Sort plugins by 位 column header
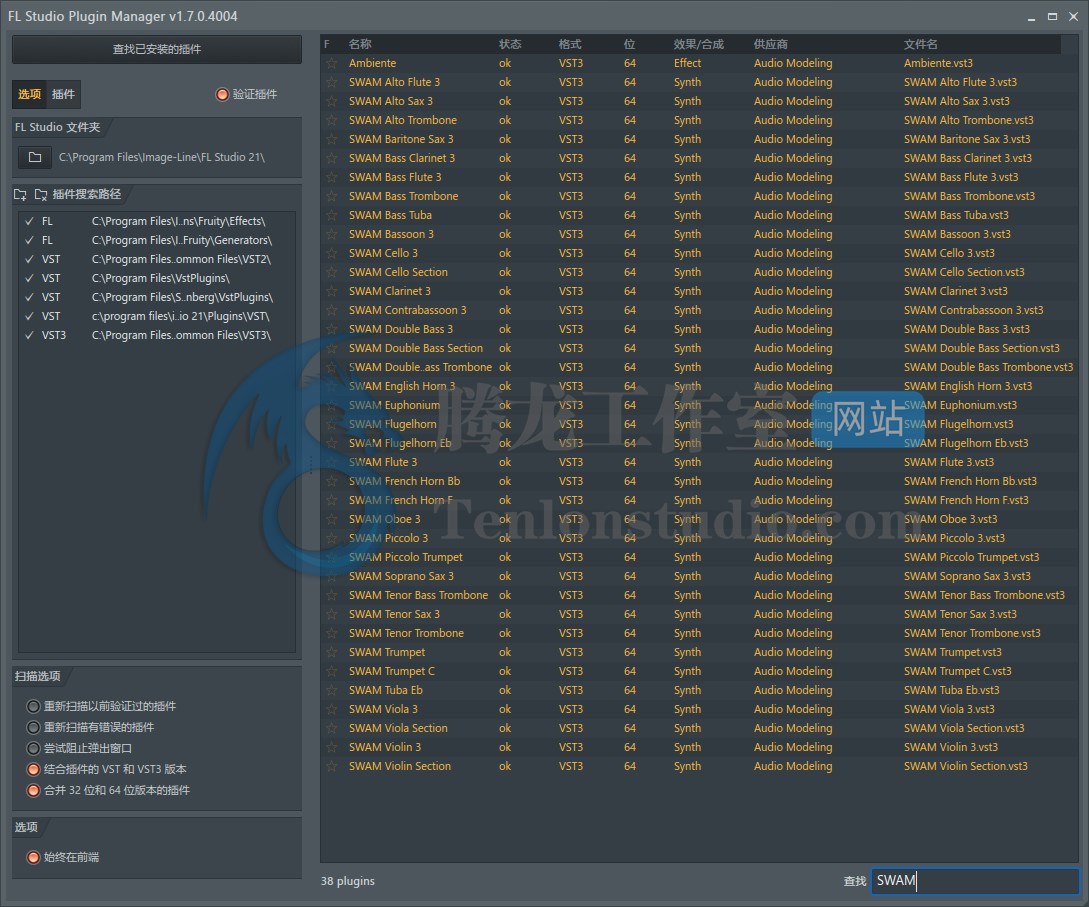1089x907 pixels. coord(629,44)
